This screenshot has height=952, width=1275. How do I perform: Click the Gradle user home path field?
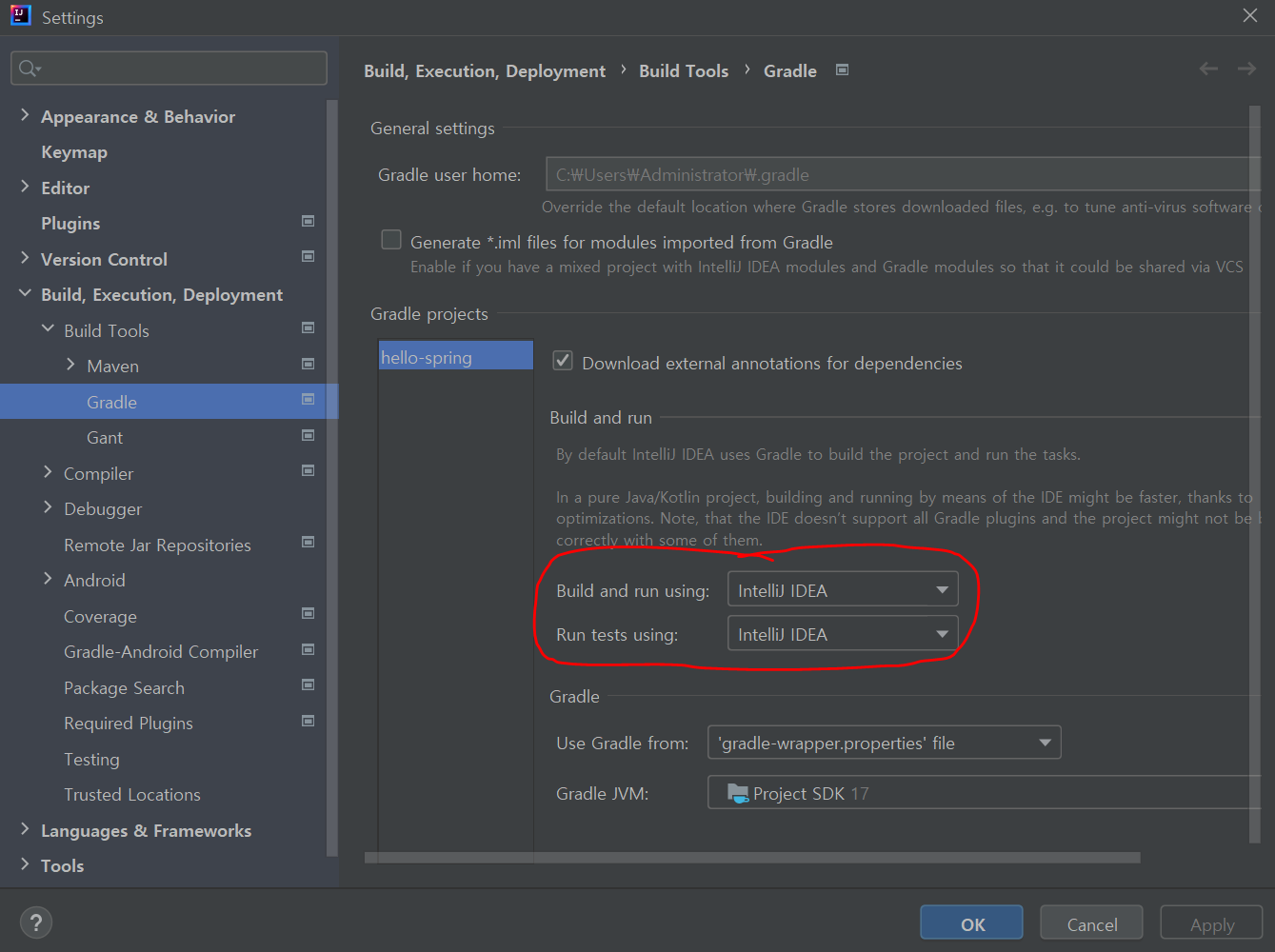point(903,174)
